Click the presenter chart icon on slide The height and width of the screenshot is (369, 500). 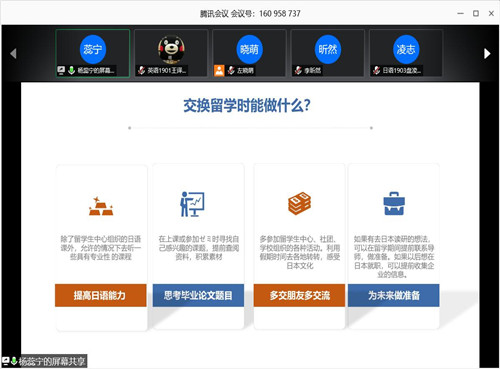point(192,204)
